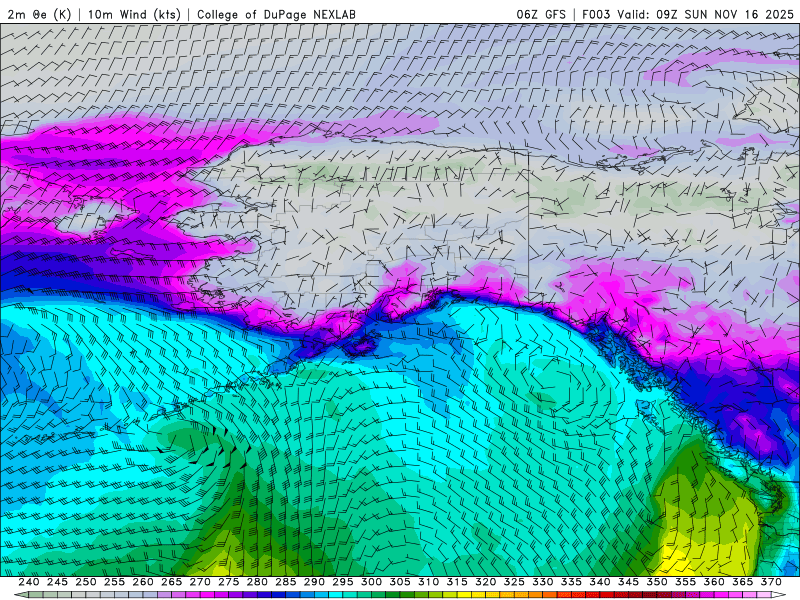Select the 370 legend value

771,582
